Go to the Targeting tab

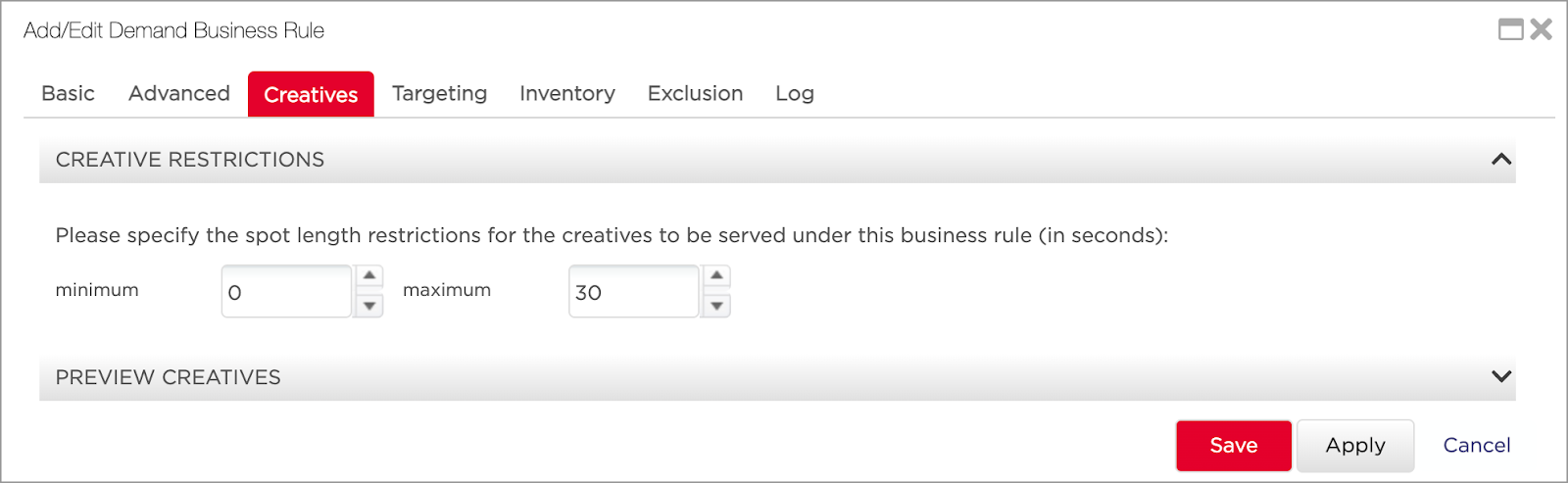coord(439,93)
